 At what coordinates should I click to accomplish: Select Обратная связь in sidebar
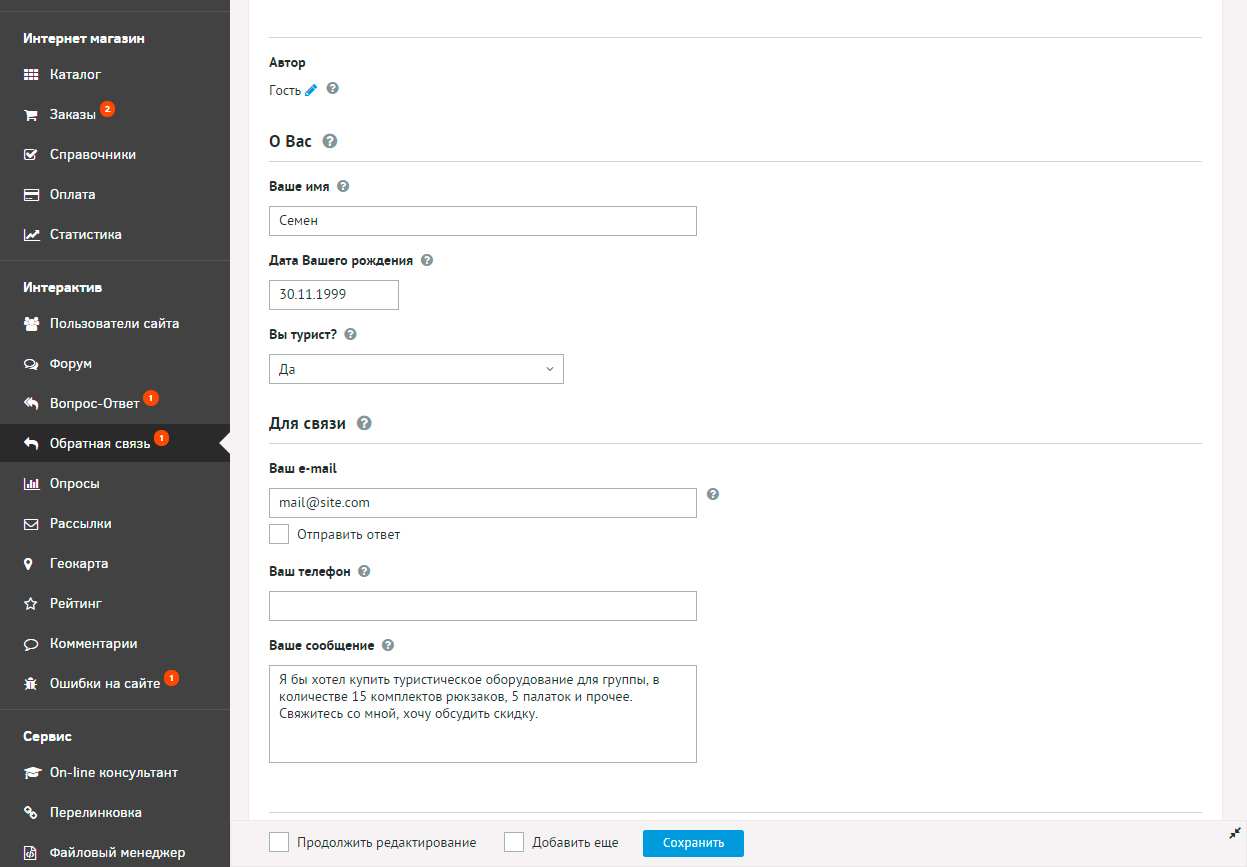115,443
